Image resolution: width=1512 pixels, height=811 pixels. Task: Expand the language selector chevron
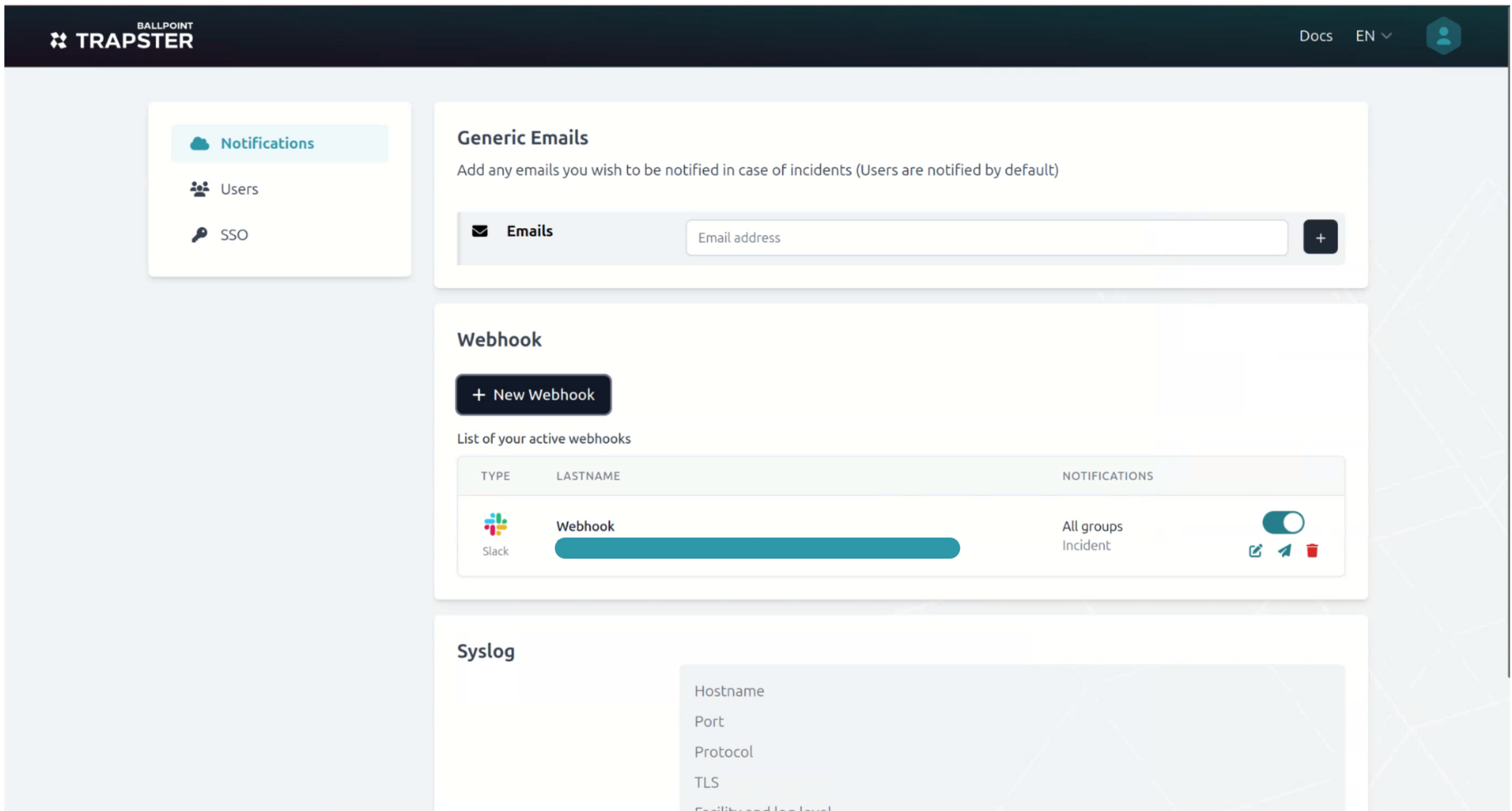(1388, 36)
